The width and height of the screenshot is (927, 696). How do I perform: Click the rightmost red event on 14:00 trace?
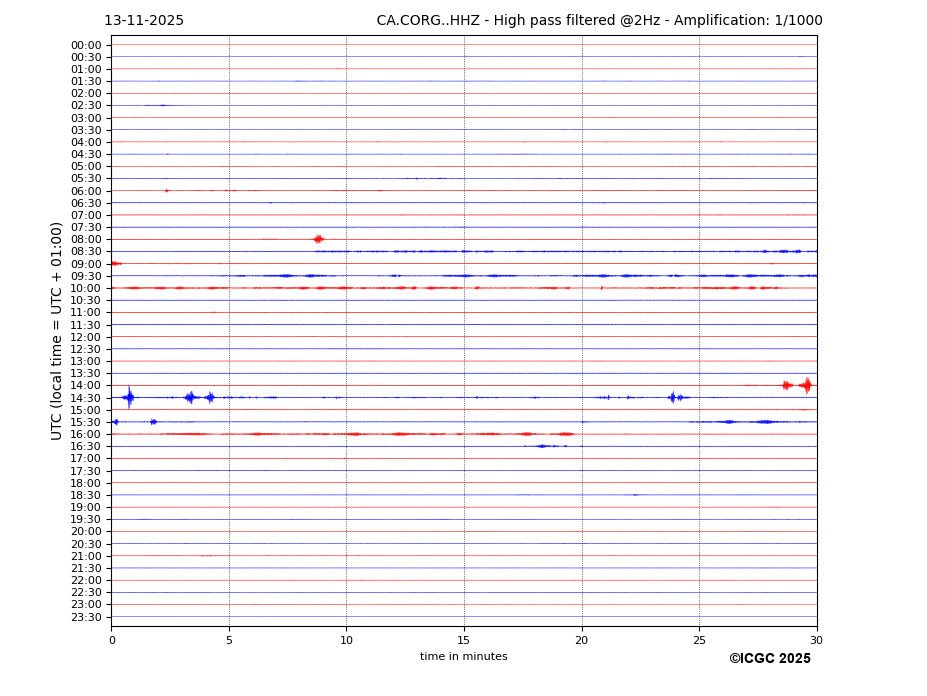point(806,385)
